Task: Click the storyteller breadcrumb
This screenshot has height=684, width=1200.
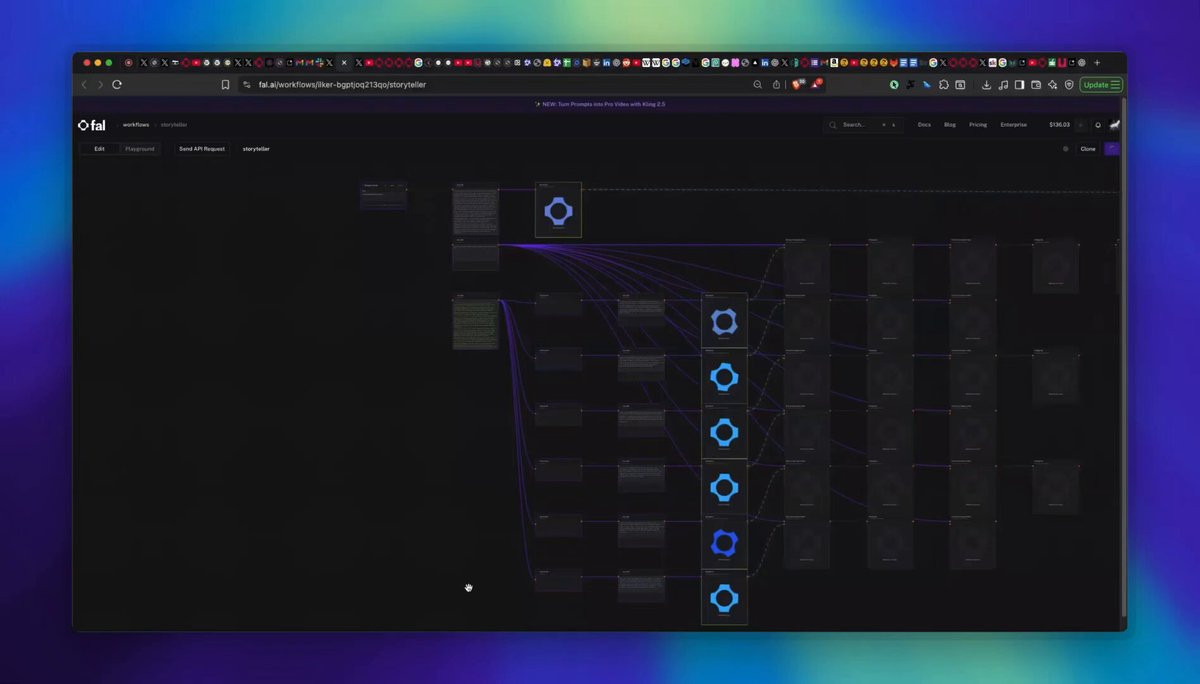Action: point(174,125)
